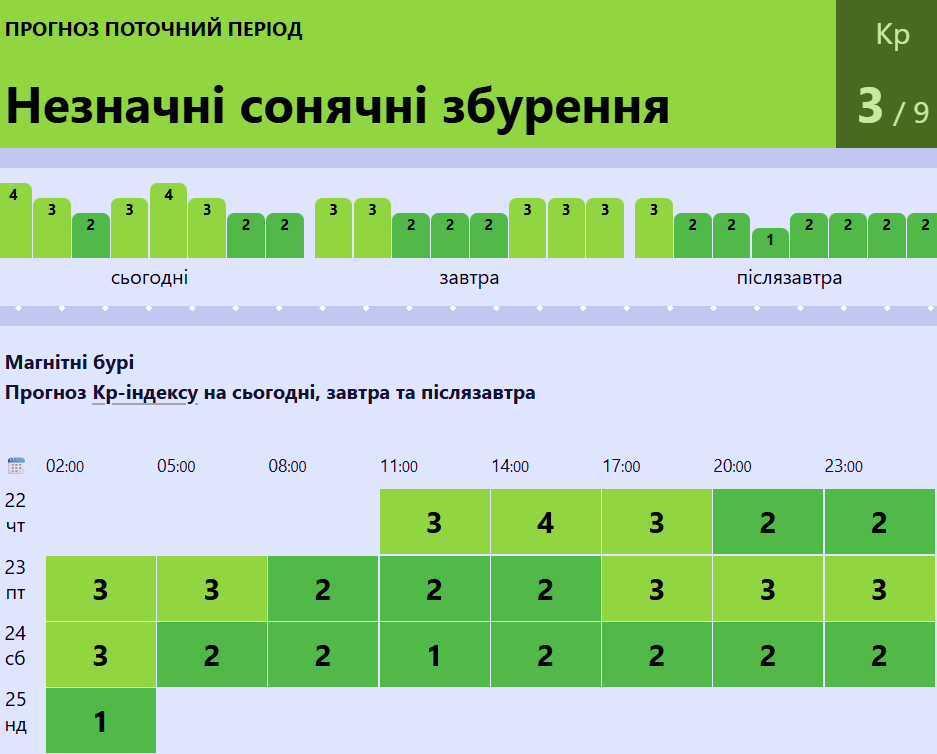Click Sunday's 02:00 cell showing Kp 1
The height and width of the screenshot is (754, 937).
click(x=101, y=720)
